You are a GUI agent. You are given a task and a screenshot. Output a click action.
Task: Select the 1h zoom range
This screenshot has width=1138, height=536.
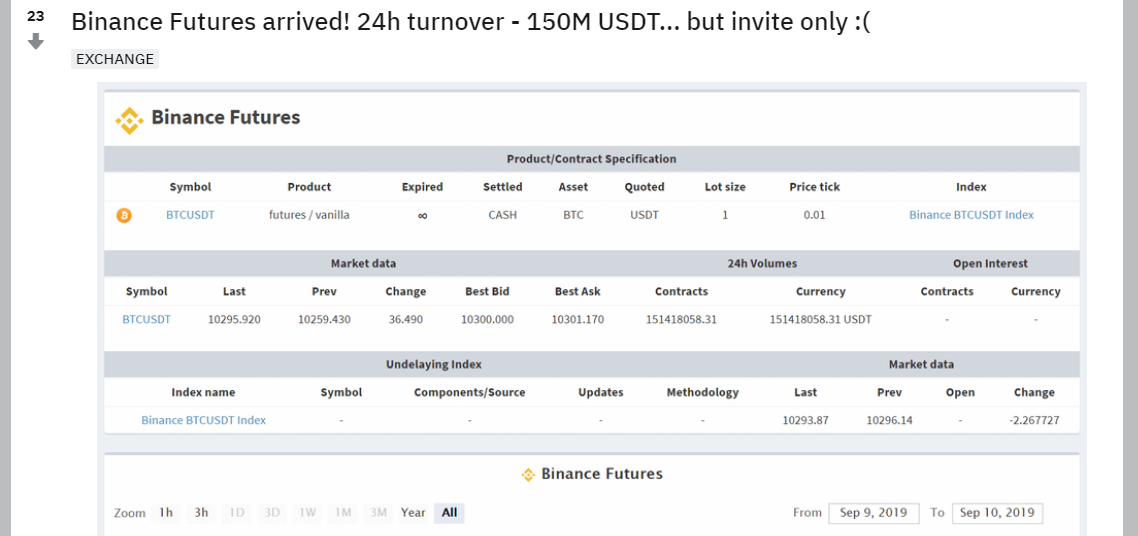[x=166, y=513]
